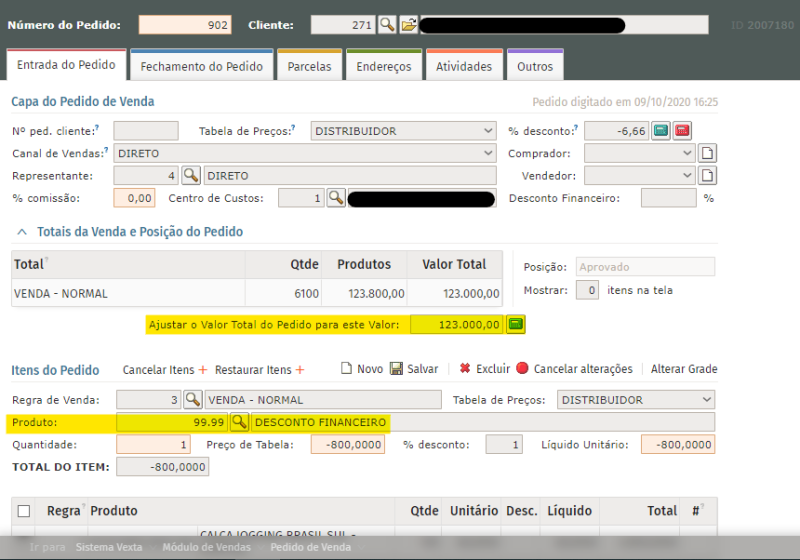The width and height of the screenshot is (800, 560).
Task: Search Centro de Custos with magnifier
Action: pyautogui.click(x=336, y=198)
